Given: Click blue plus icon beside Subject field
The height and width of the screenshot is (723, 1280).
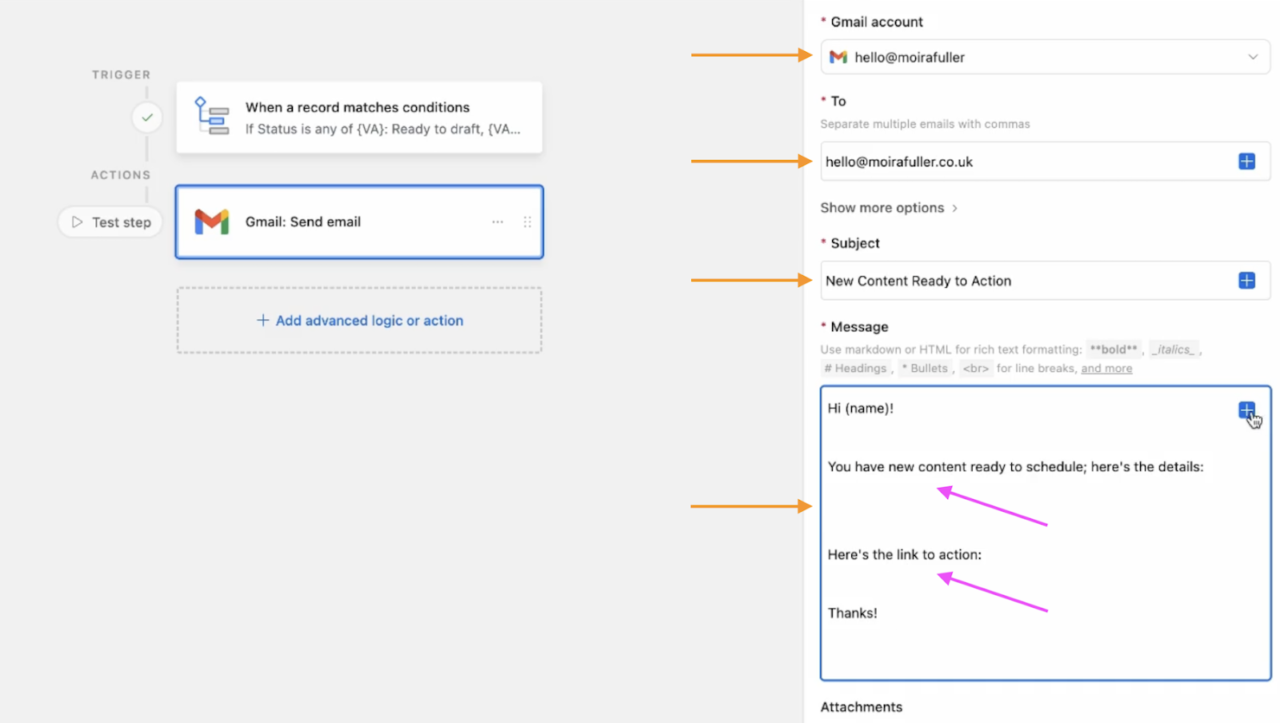Looking at the screenshot, I should pyautogui.click(x=1246, y=280).
